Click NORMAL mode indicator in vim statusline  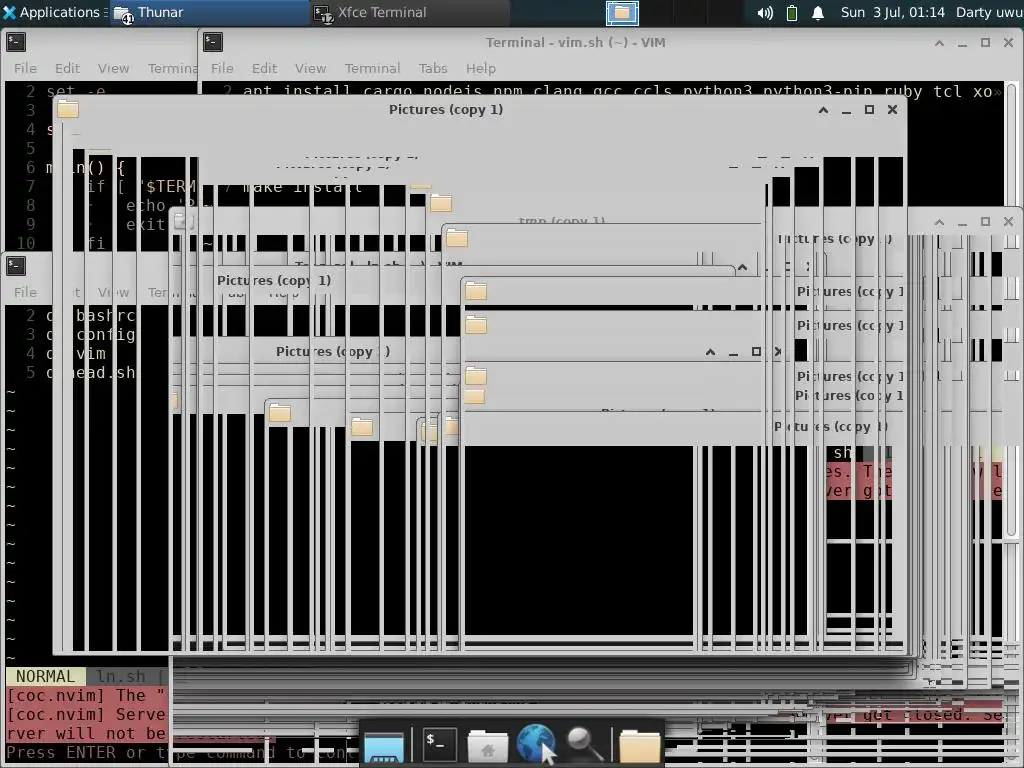click(45, 677)
